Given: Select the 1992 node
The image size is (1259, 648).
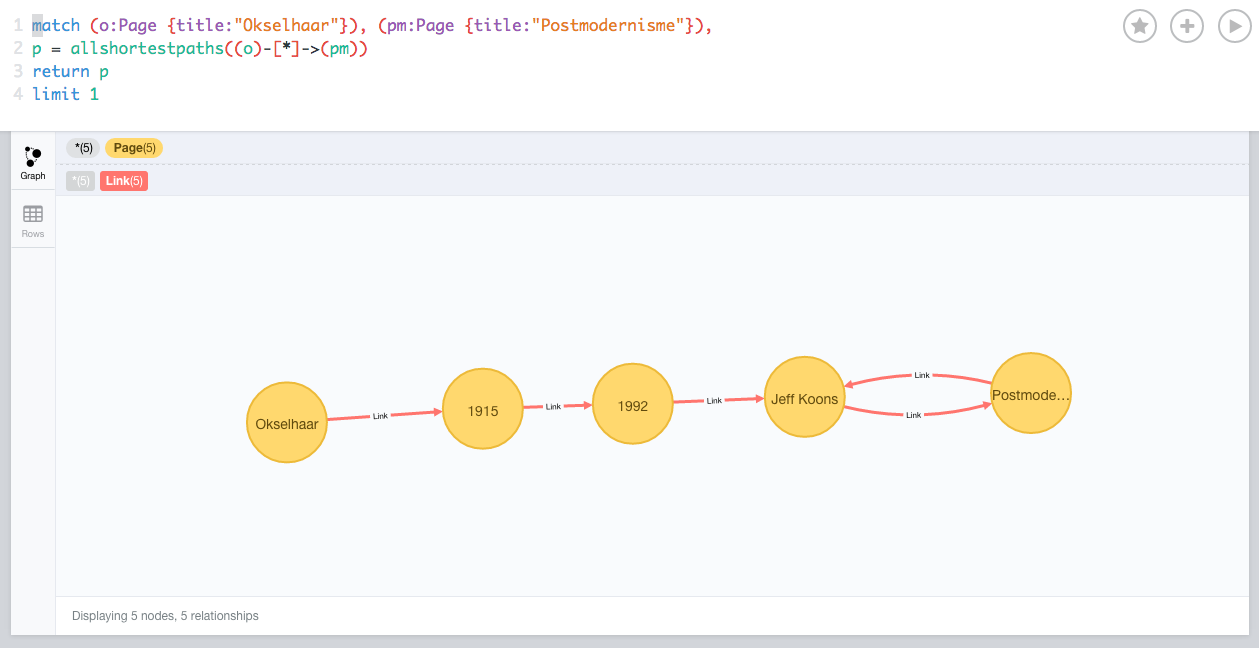Looking at the screenshot, I should pos(633,405).
